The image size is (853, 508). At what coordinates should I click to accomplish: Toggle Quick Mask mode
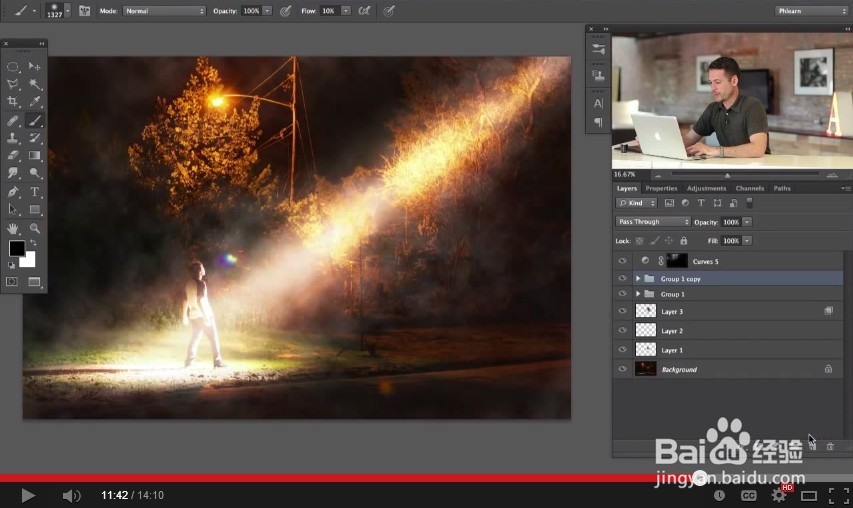[x=12, y=282]
